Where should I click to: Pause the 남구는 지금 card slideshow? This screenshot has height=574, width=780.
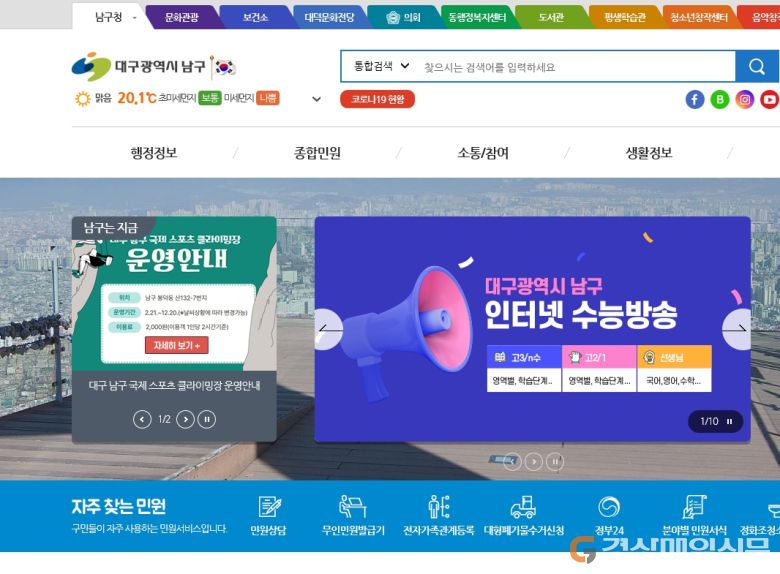207,419
